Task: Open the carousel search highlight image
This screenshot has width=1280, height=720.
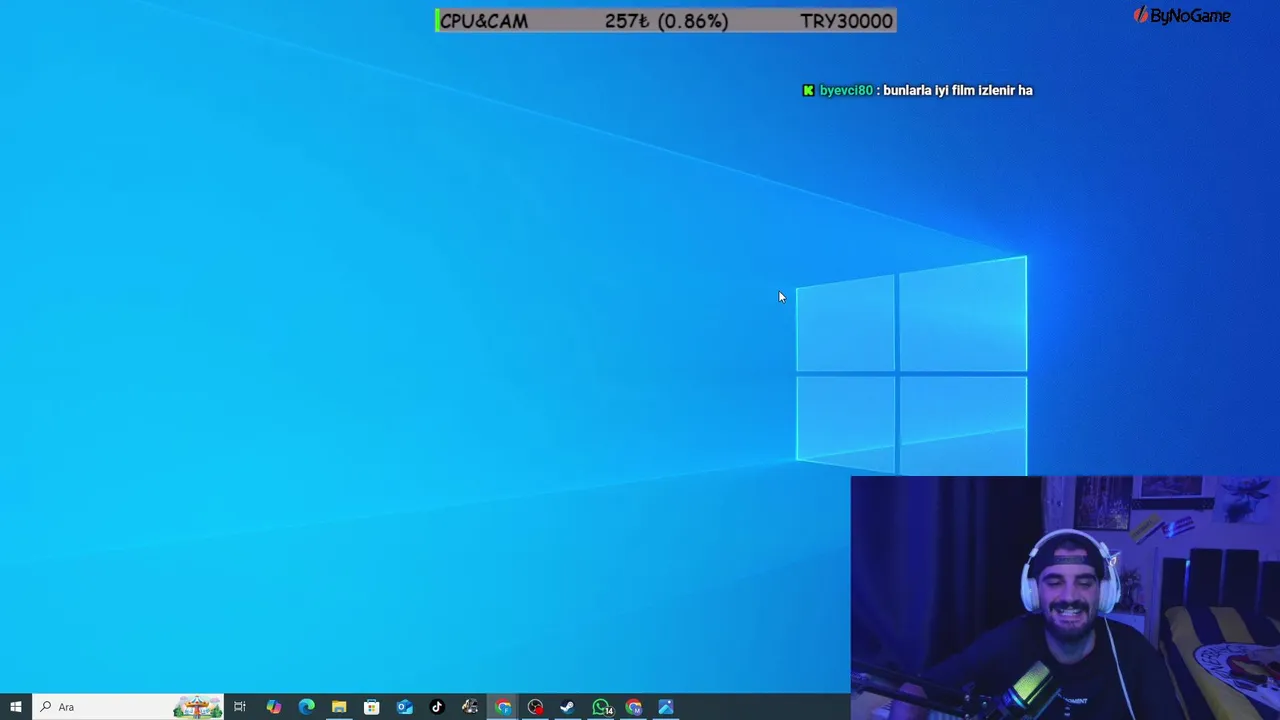Action: click(x=197, y=707)
